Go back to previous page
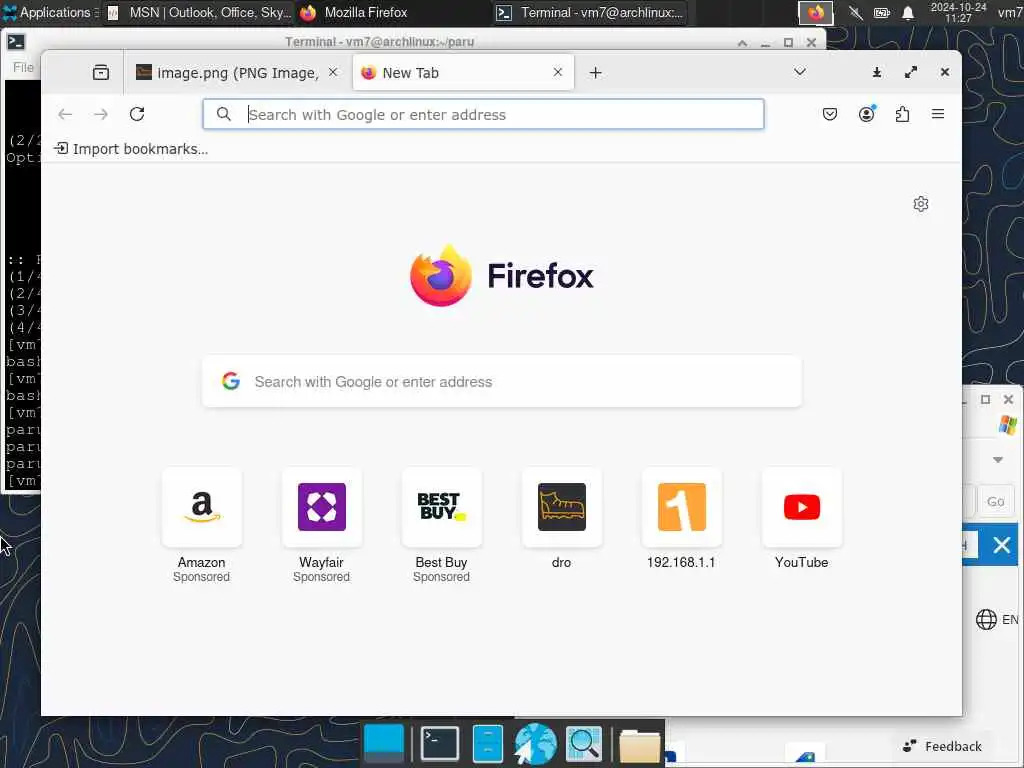 click(x=65, y=114)
